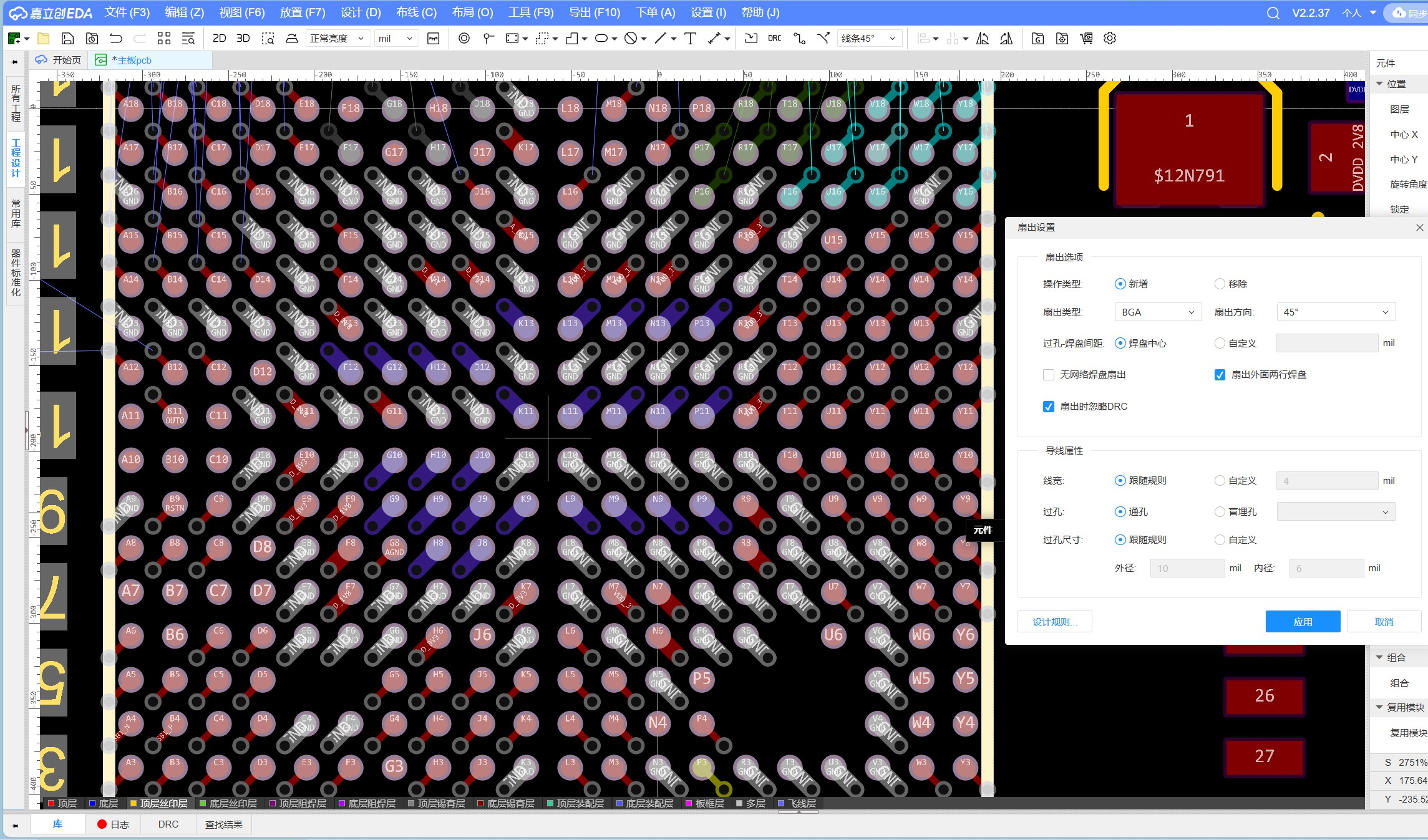Select the Text tool icon
1428x840 pixels.
[x=690, y=39]
